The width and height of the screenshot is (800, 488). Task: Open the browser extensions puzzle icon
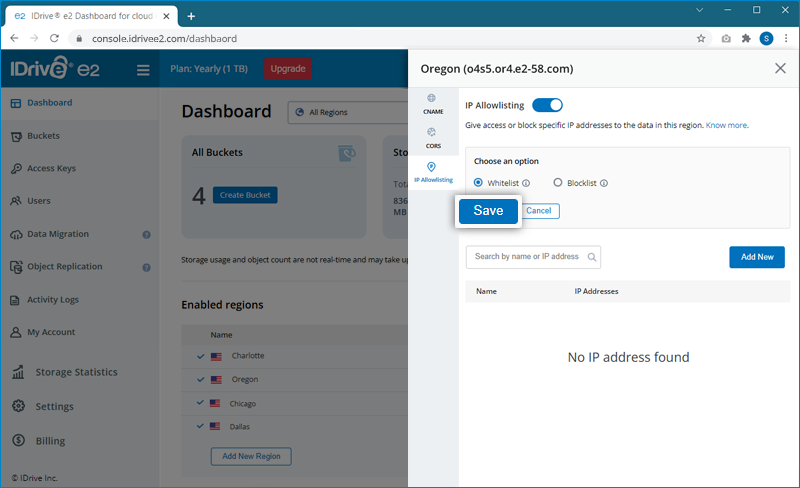[x=746, y=38]
